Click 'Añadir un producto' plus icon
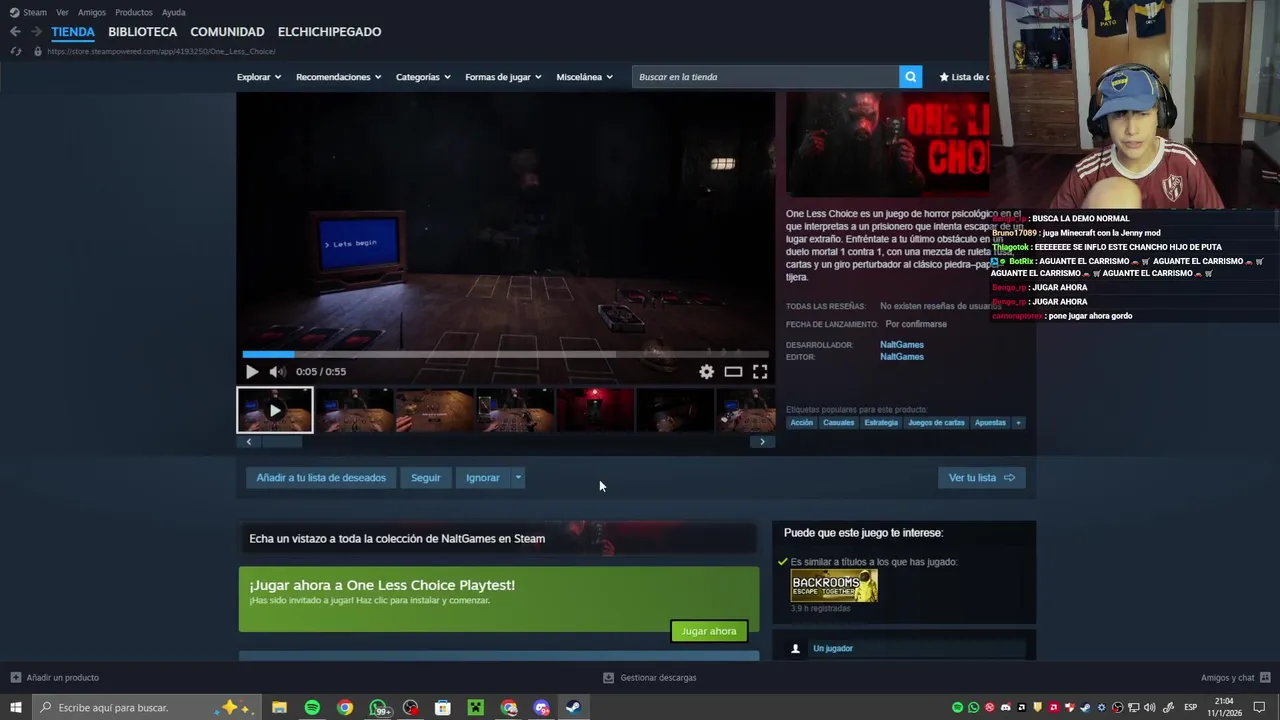This screenshot has height=720, width=1280. click(15, 678)
